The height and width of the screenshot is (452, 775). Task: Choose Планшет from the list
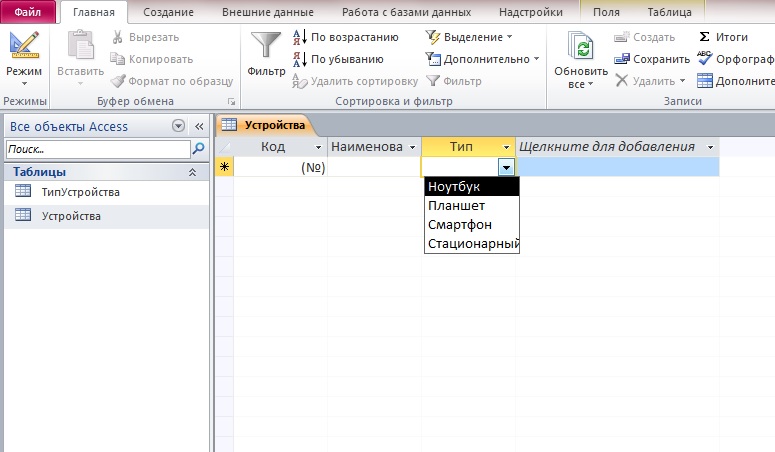pyautogui.click(x=472, y=206)
